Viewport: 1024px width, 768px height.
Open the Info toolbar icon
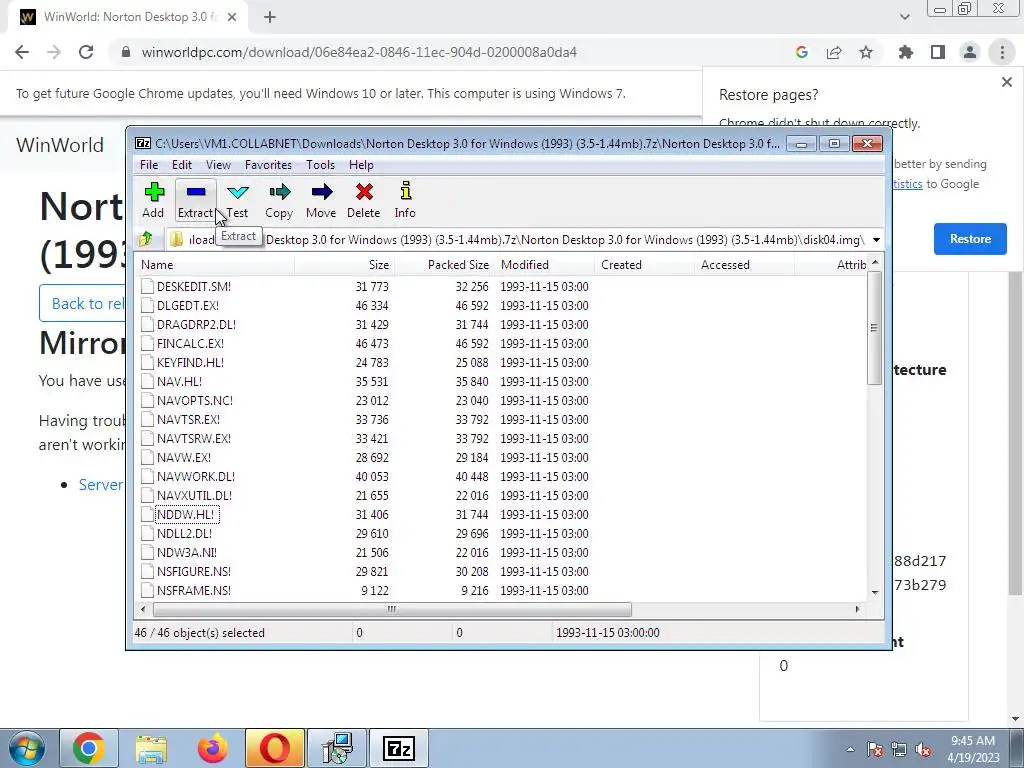click(x=405, y=200)
